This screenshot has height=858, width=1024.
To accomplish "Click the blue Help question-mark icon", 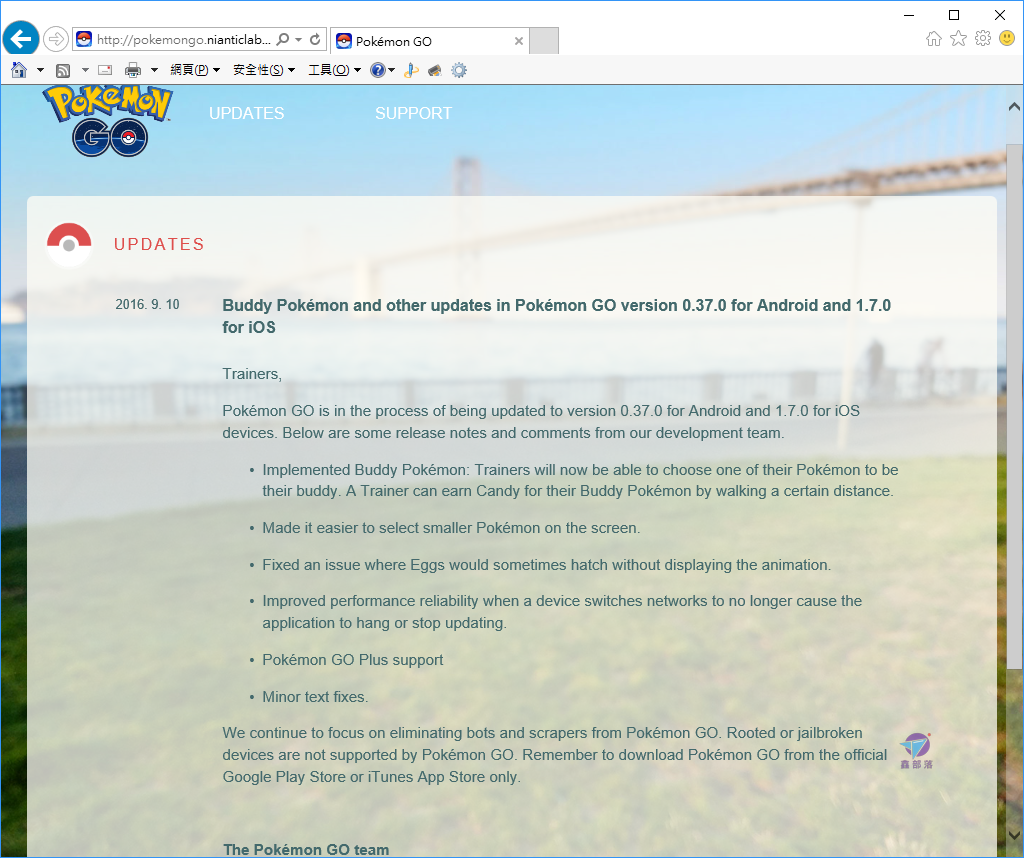I will 377,70.
